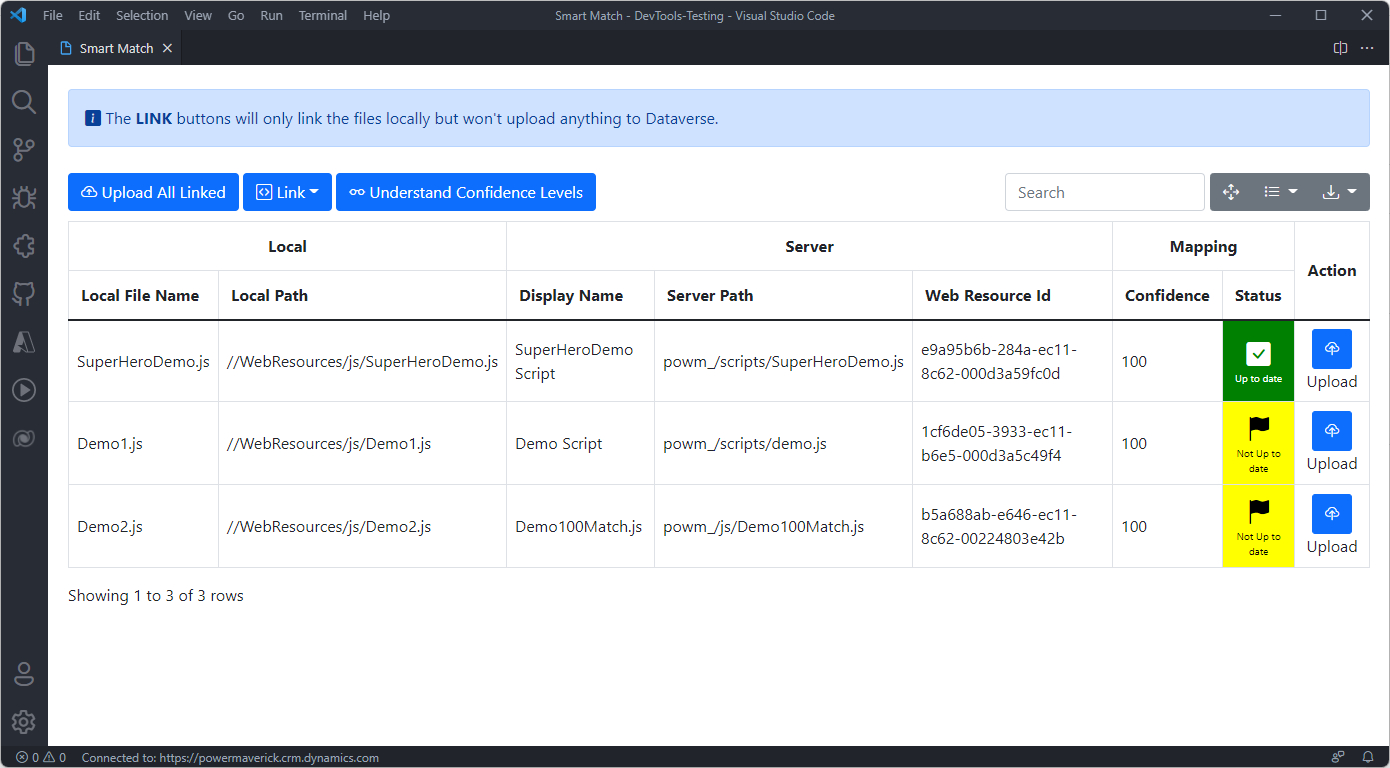Open the Explorer view in activity bar

[24, 54]
